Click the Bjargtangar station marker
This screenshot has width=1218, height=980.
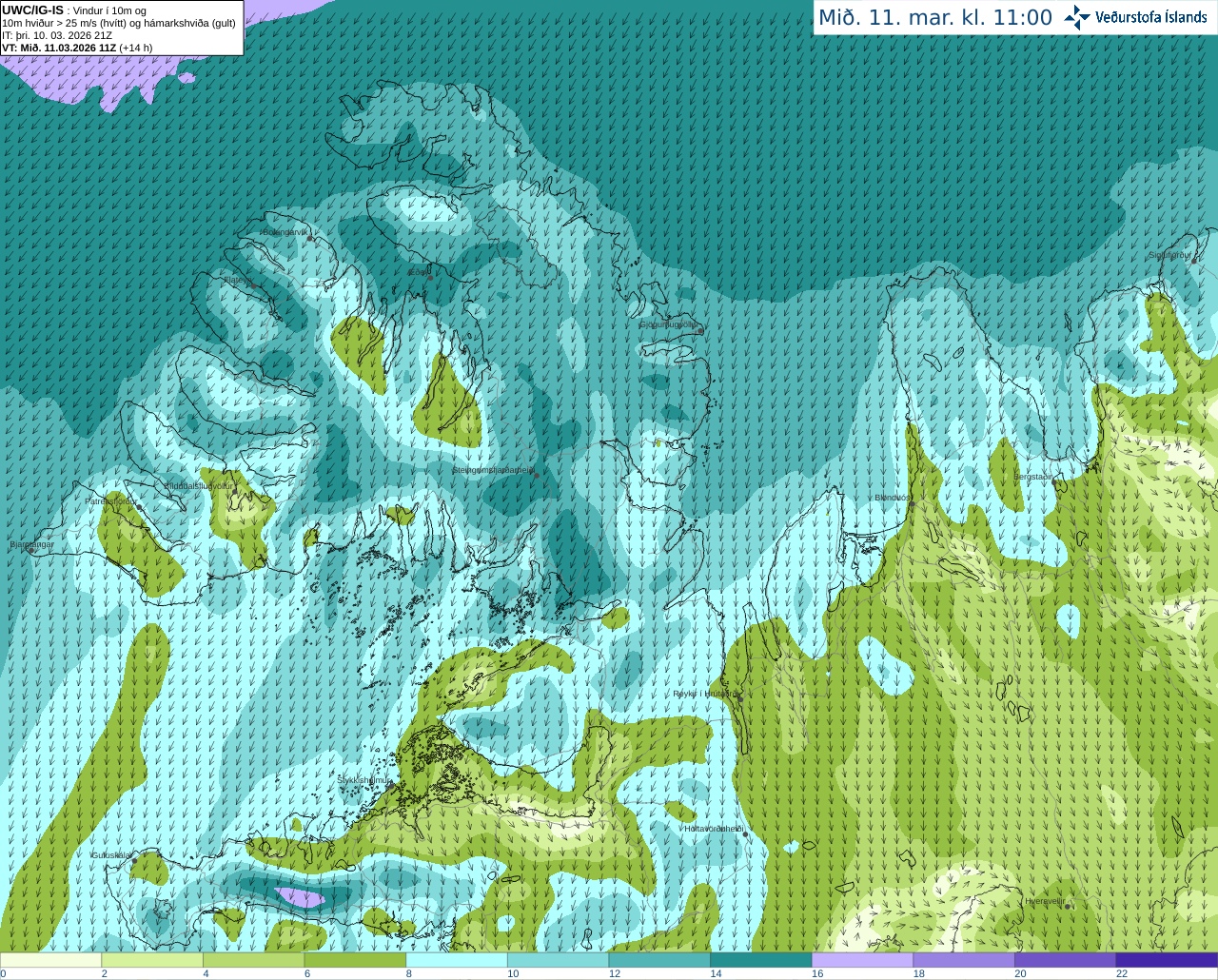31,551
